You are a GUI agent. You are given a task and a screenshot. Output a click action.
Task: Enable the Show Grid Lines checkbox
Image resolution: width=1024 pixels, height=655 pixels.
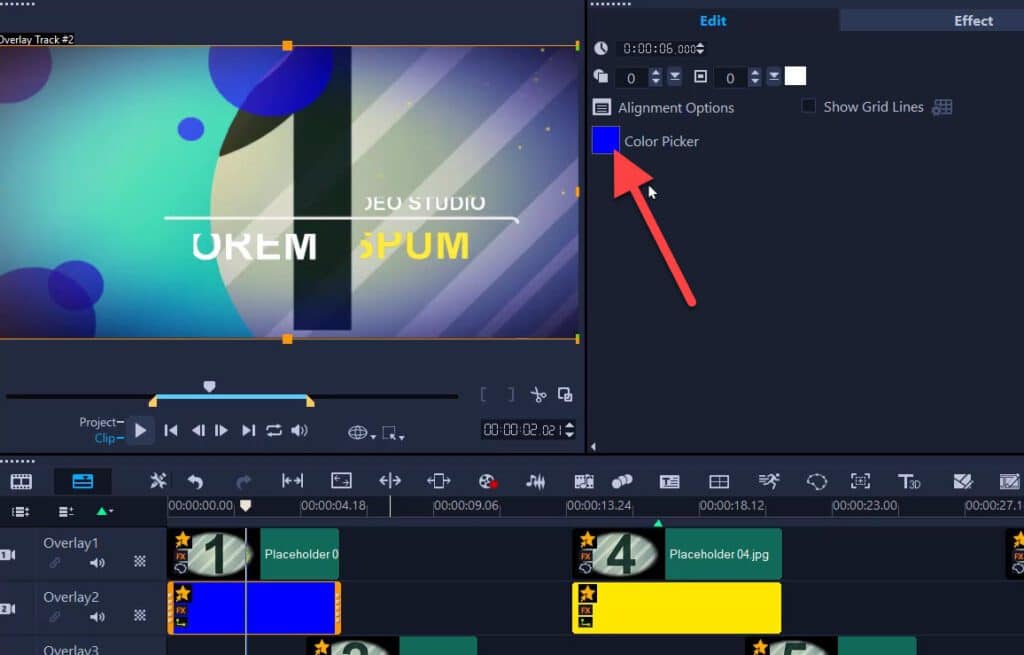click(x=809, y=107)
